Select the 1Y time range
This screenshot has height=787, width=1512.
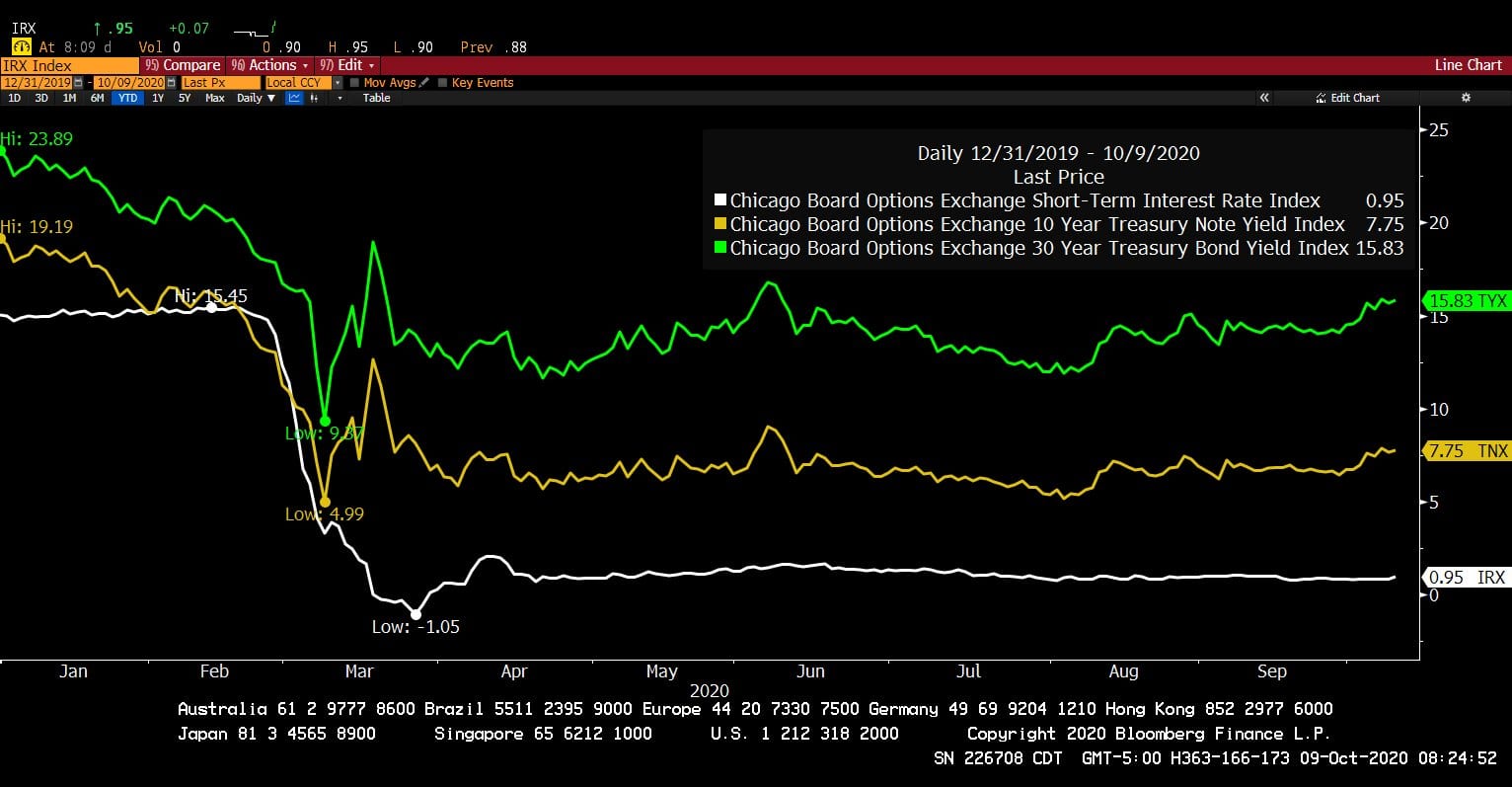pos(158,98)
